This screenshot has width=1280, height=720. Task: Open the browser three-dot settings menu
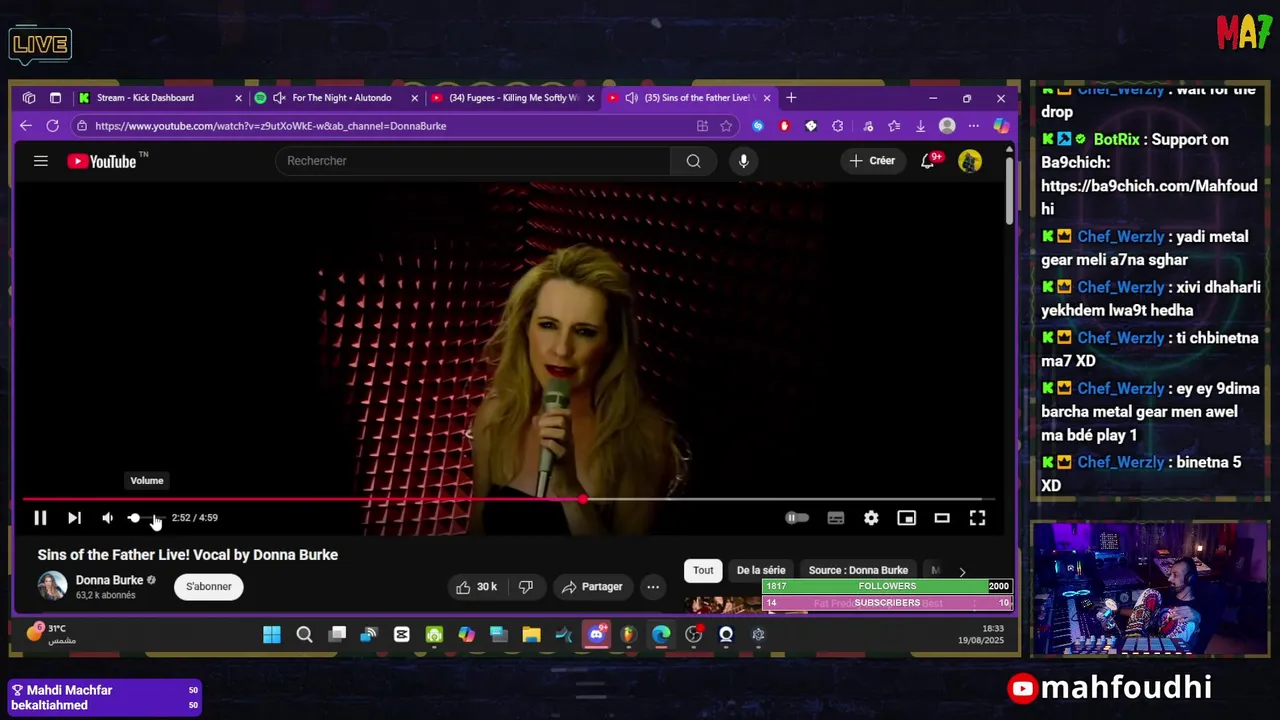[x=973, y=126]
